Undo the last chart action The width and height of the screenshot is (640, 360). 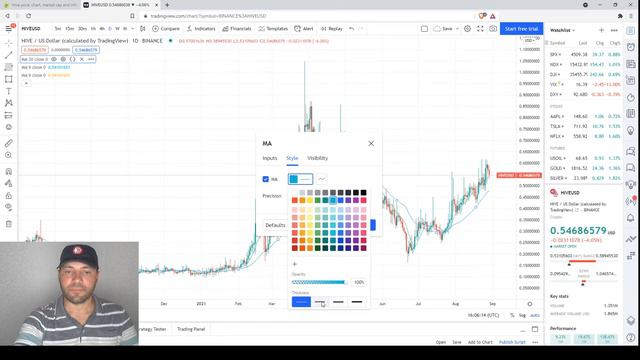pos(351,29)
